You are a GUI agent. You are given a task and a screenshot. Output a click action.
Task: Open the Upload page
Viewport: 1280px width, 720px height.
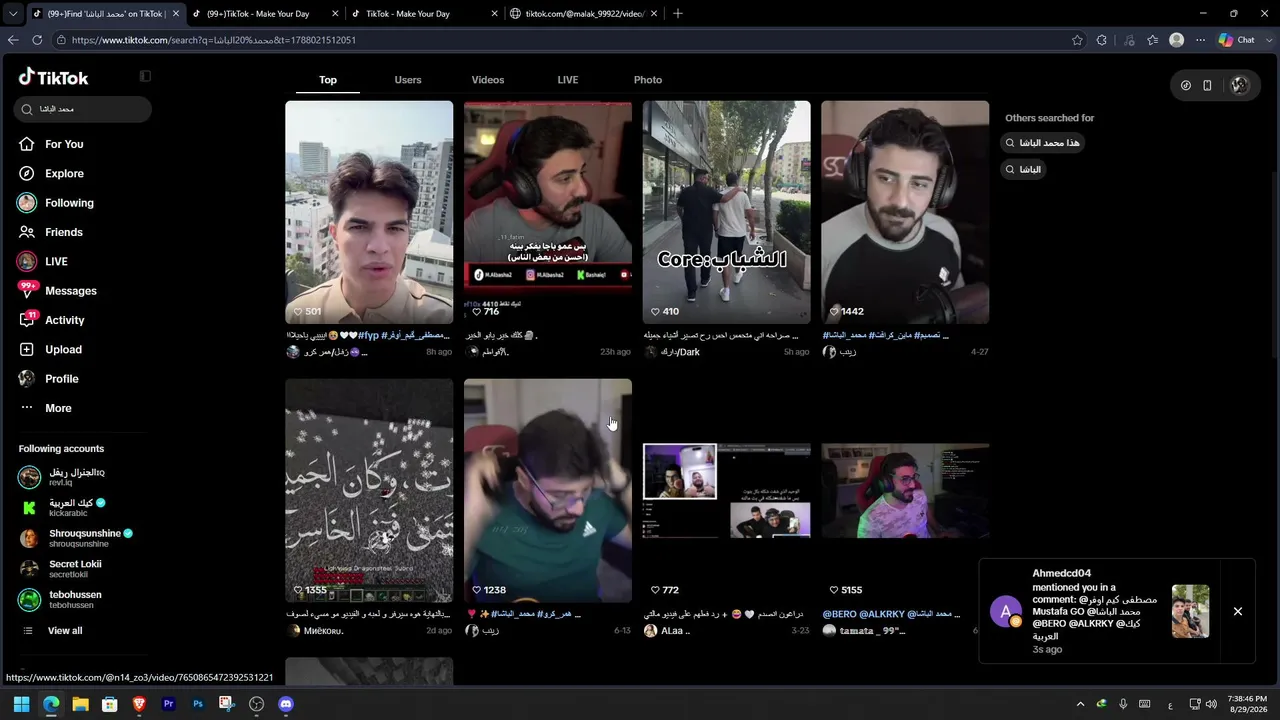63,349
